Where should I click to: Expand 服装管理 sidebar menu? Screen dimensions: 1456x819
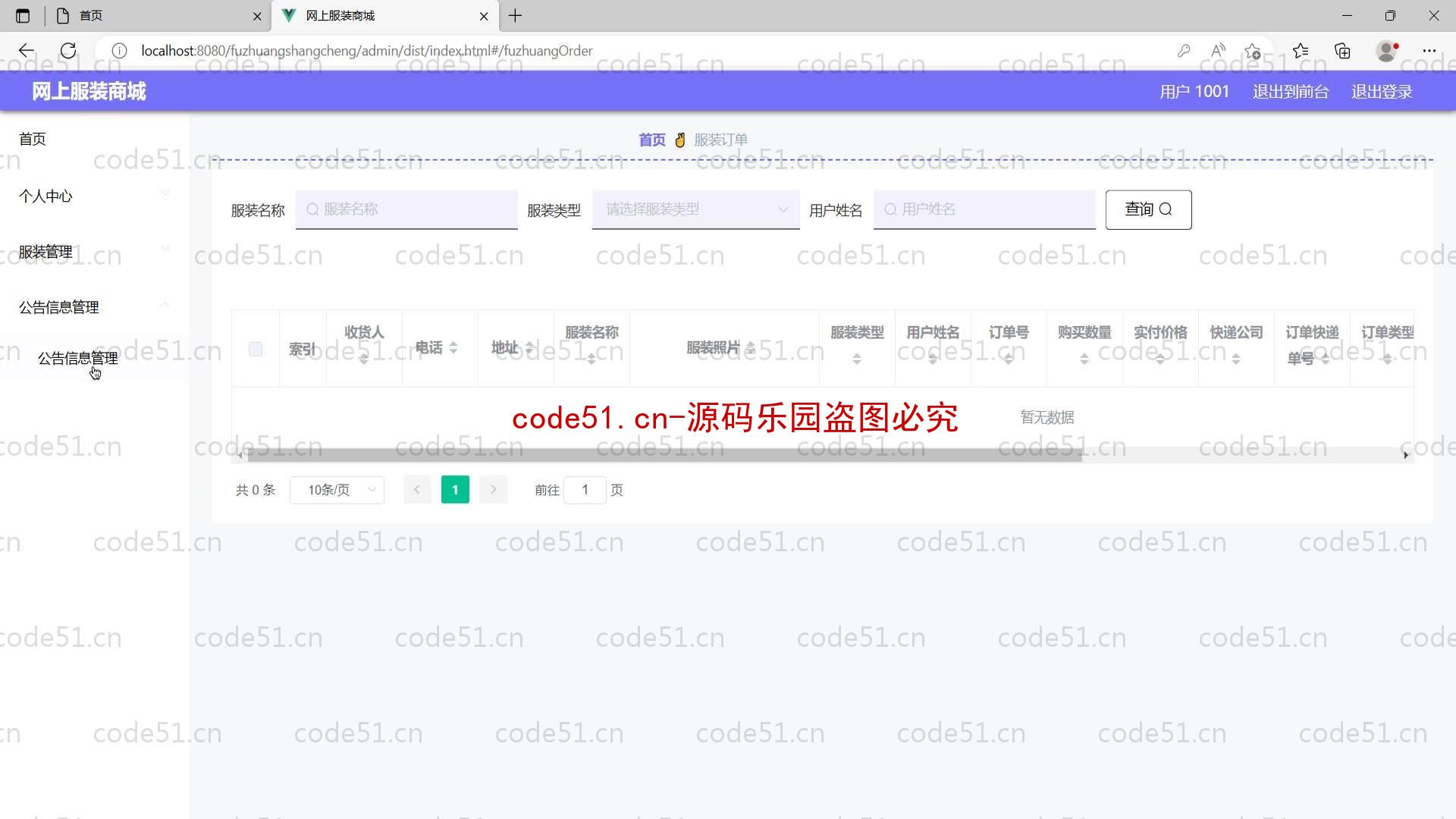pos(95,252)
